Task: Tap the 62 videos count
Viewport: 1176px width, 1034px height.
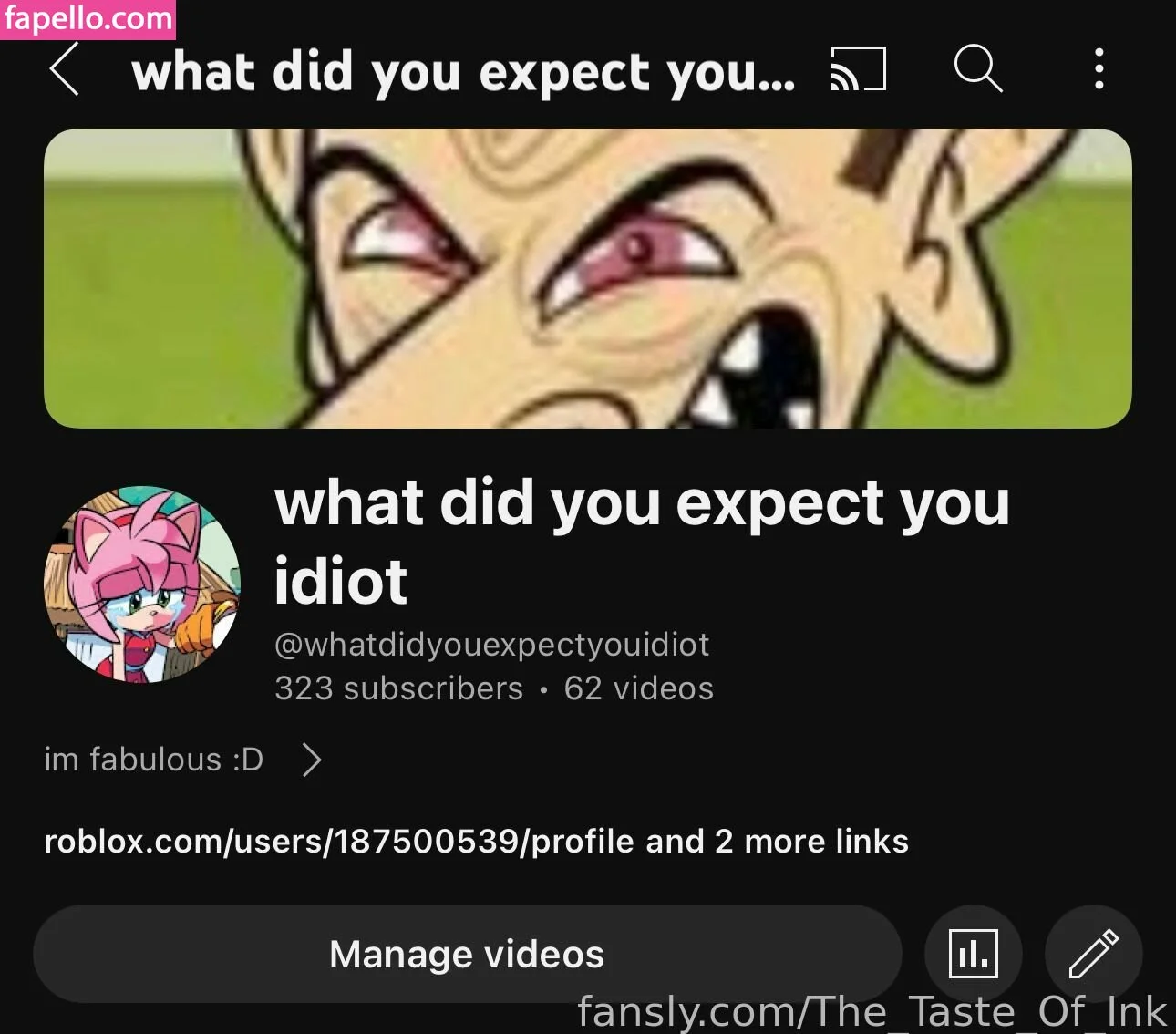Action: pos(638,688)
